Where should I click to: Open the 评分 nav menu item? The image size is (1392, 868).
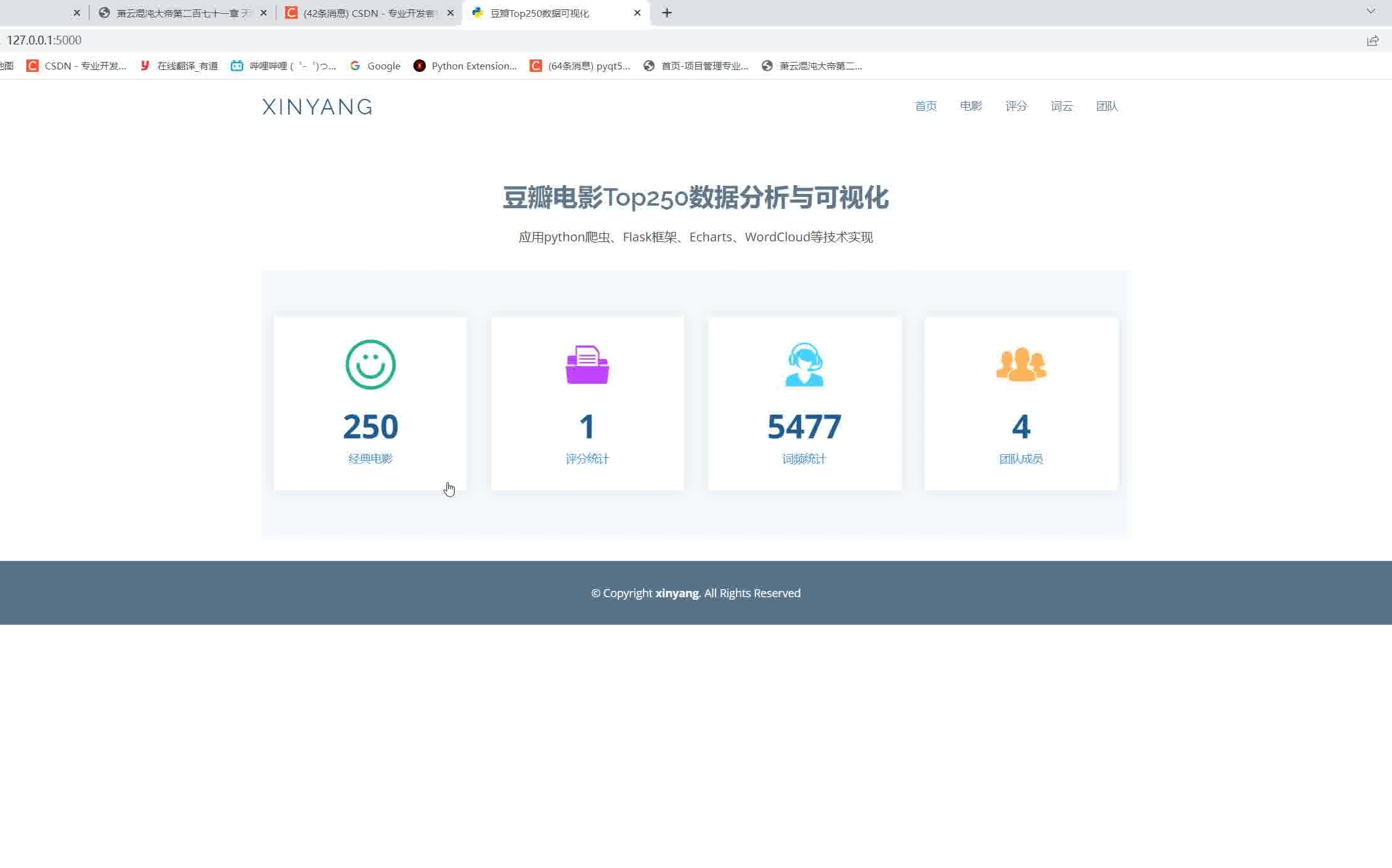1016,106
